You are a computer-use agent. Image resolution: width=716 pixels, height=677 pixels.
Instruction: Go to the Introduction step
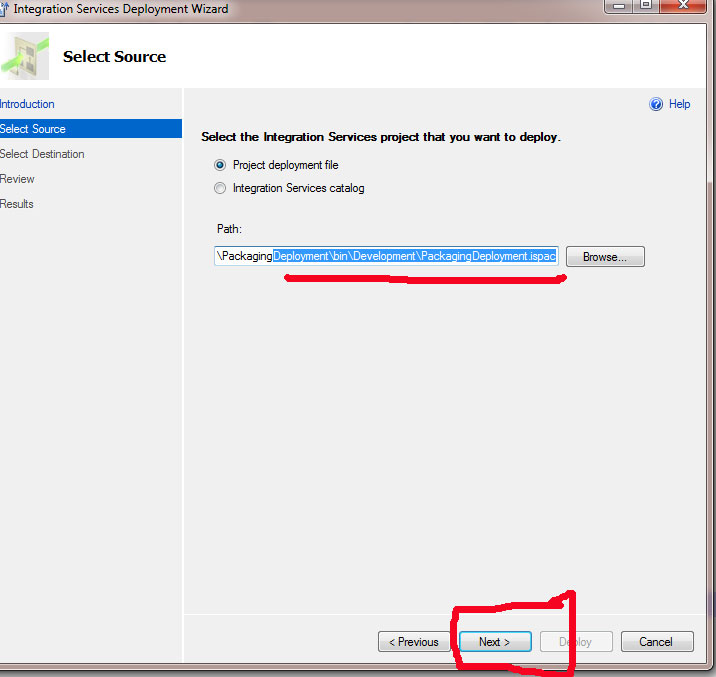(x=27, y=104)
